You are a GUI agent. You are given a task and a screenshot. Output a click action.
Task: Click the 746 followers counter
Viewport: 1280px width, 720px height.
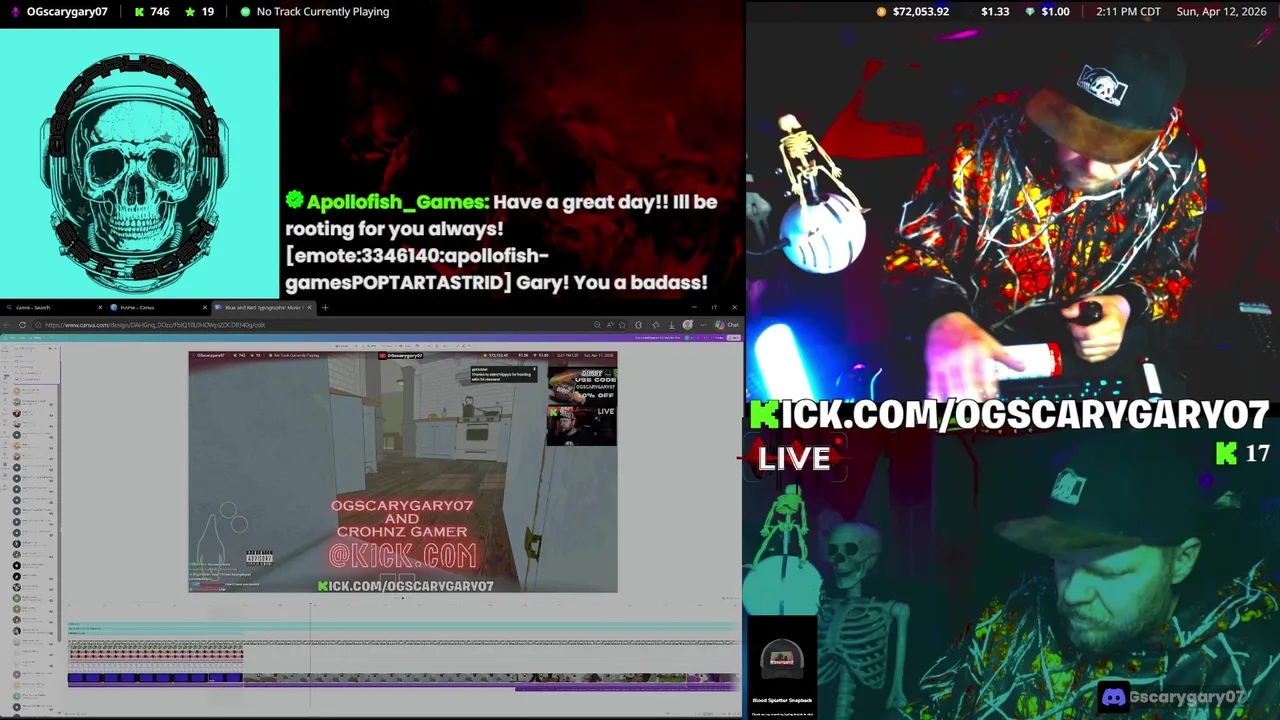pyautogui.click(x=160, y=12)
